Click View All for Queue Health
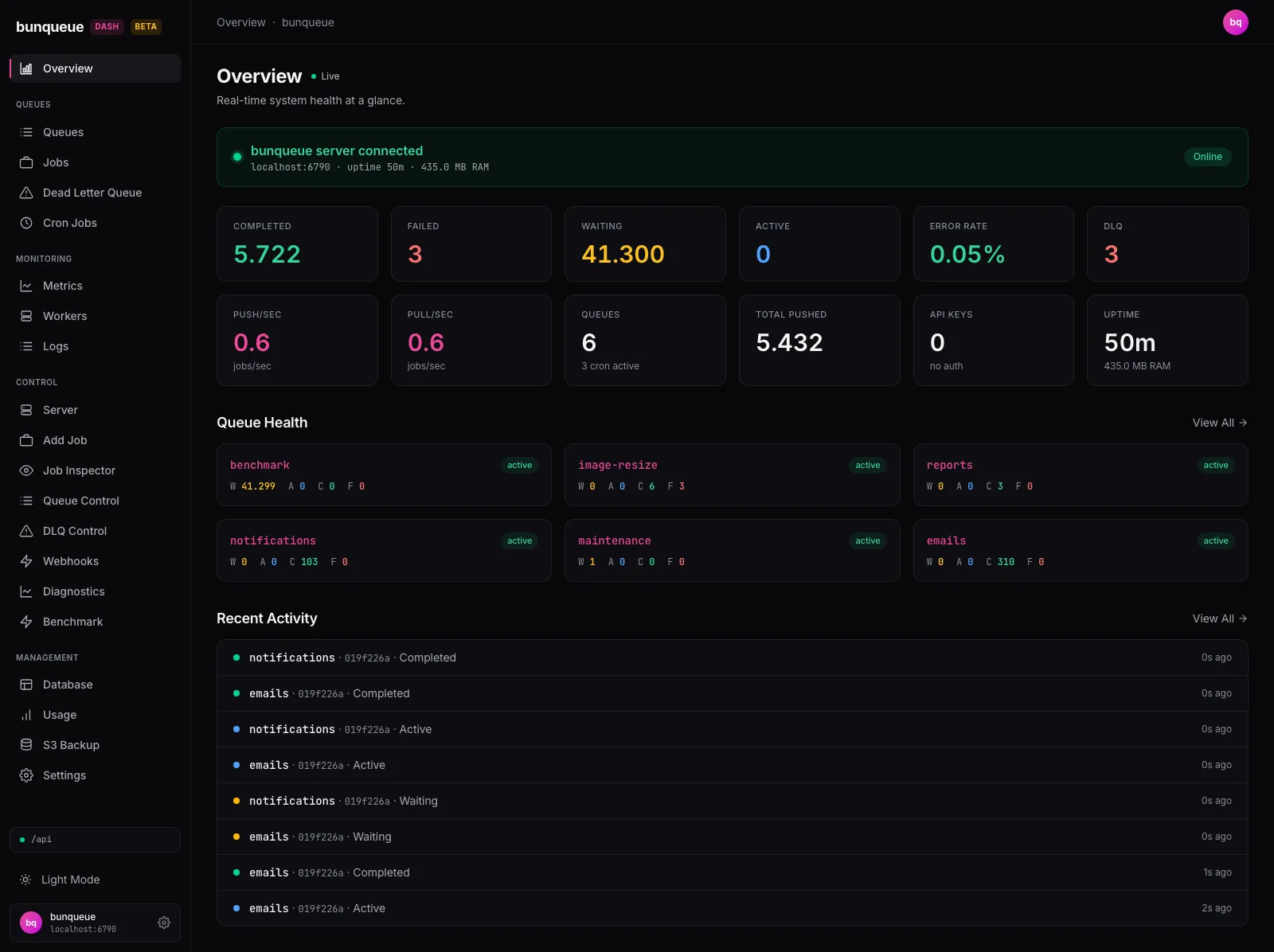 pos(1220,423)
